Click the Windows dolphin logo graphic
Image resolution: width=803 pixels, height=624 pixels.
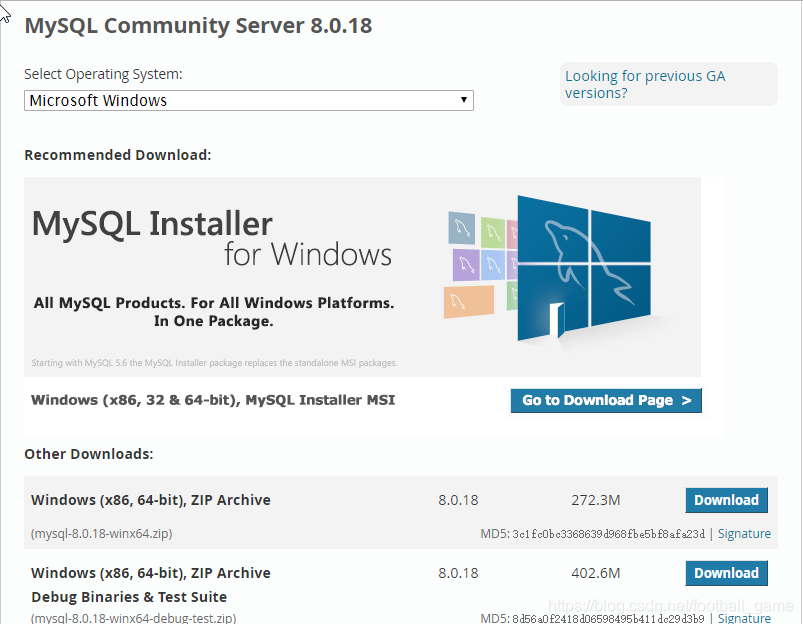click(x=584, y=268)
